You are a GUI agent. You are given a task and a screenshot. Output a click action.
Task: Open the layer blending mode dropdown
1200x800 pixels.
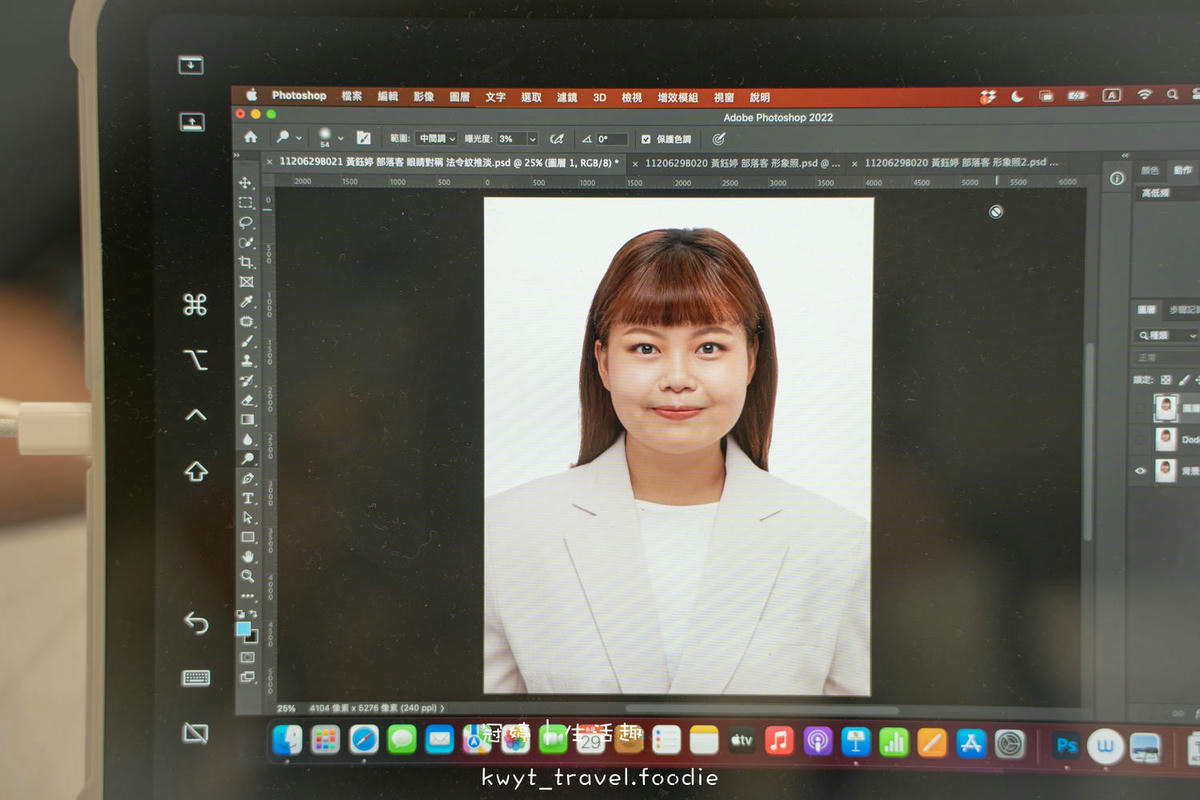pos(1166,358)
